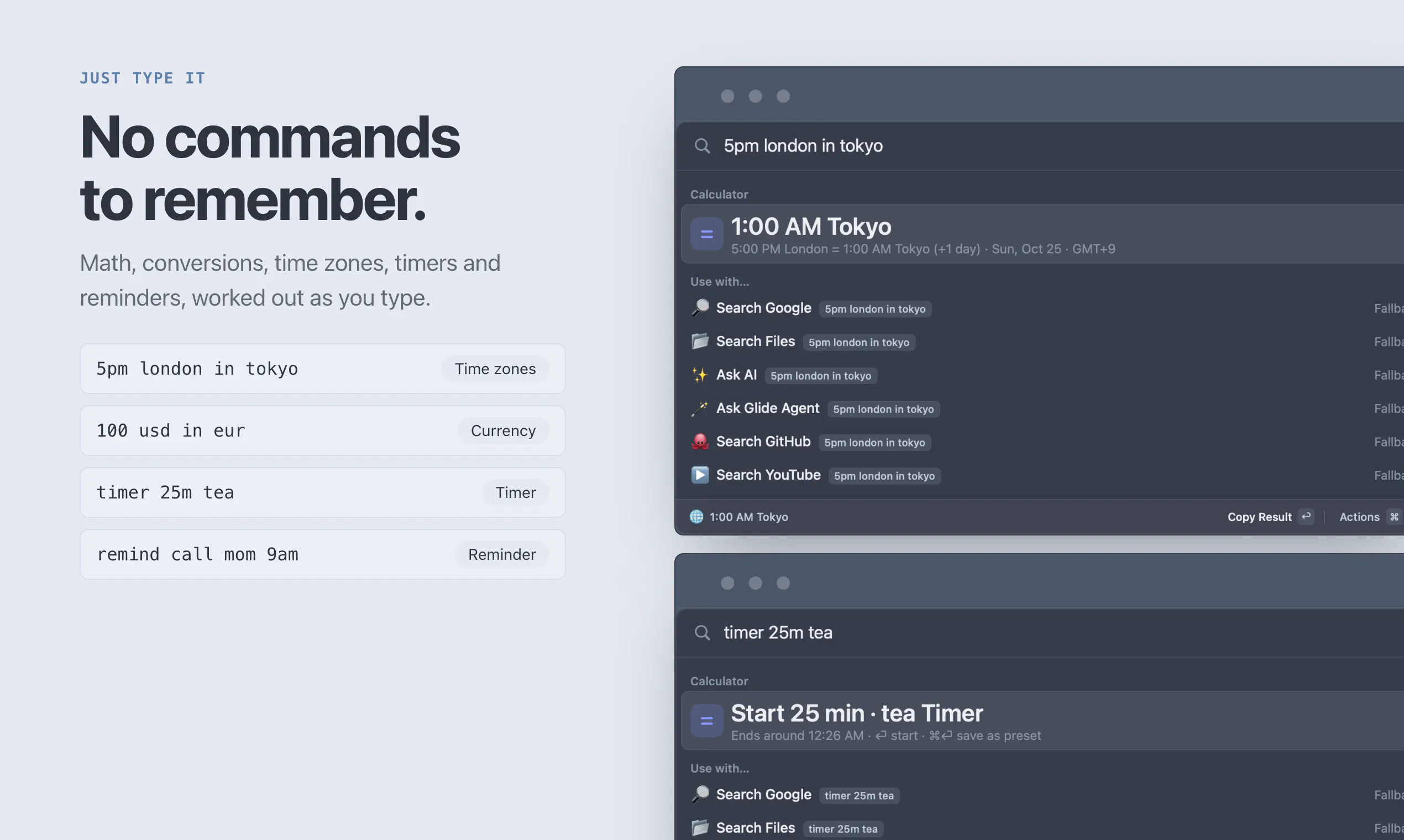Click the '5pm london in tokyo' search field
The width and height of the screenshot is (1404, 840).
[1039, 146]
